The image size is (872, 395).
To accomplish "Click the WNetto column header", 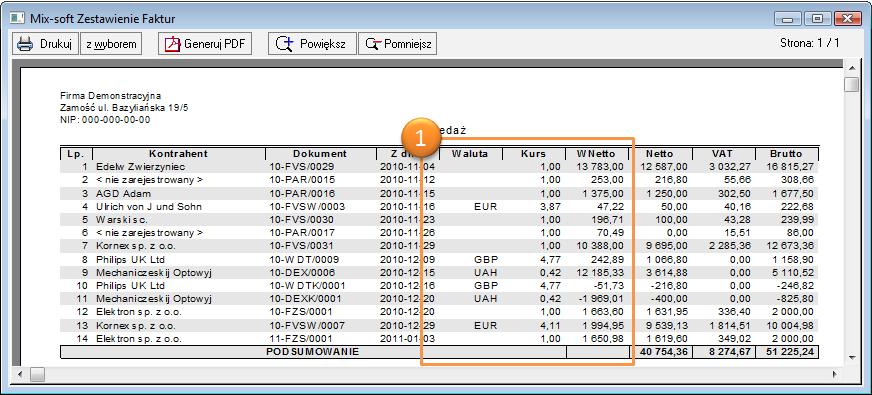I will point(596,154).
